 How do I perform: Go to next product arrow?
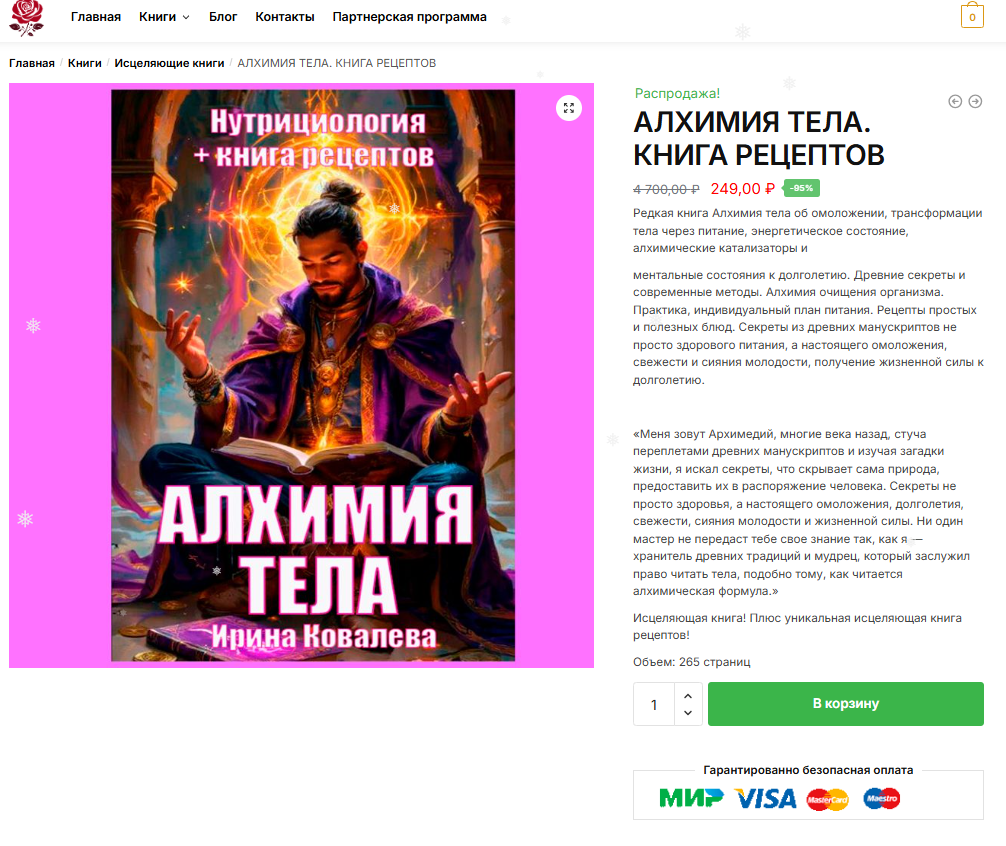click(x=975, y=101)
